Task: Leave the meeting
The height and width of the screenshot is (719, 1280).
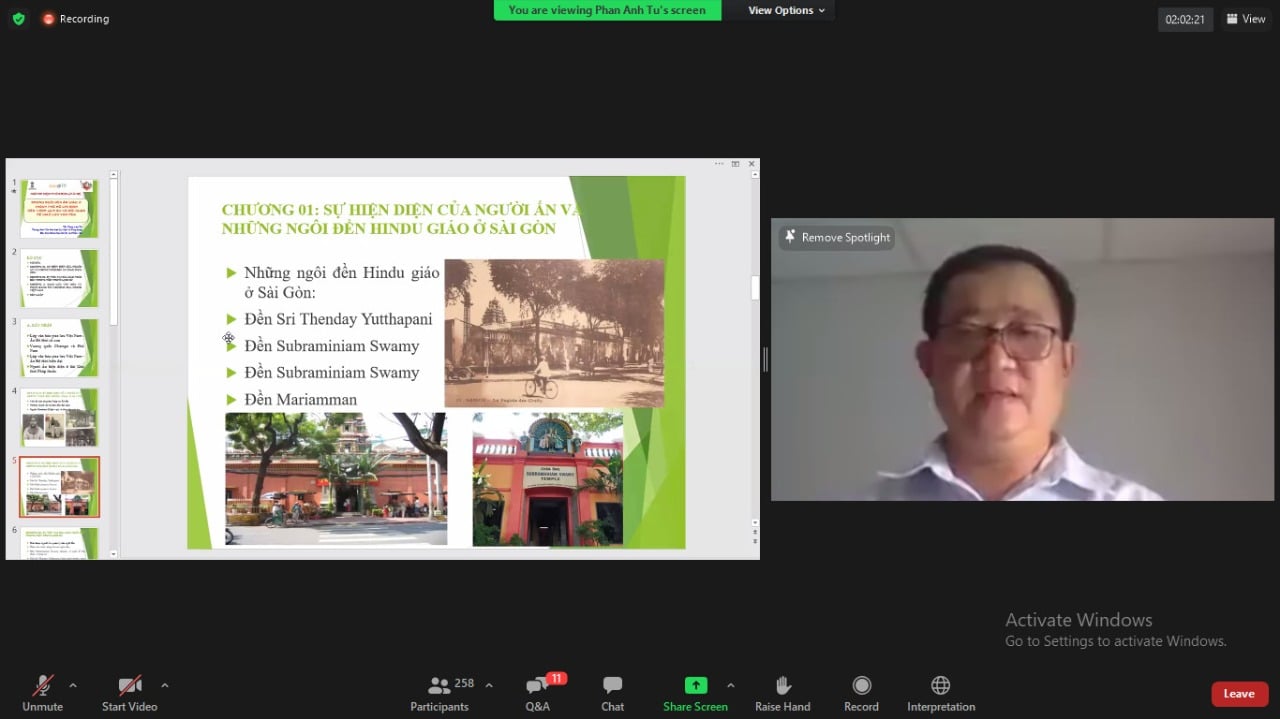Action: click(x=1239, y=694)
